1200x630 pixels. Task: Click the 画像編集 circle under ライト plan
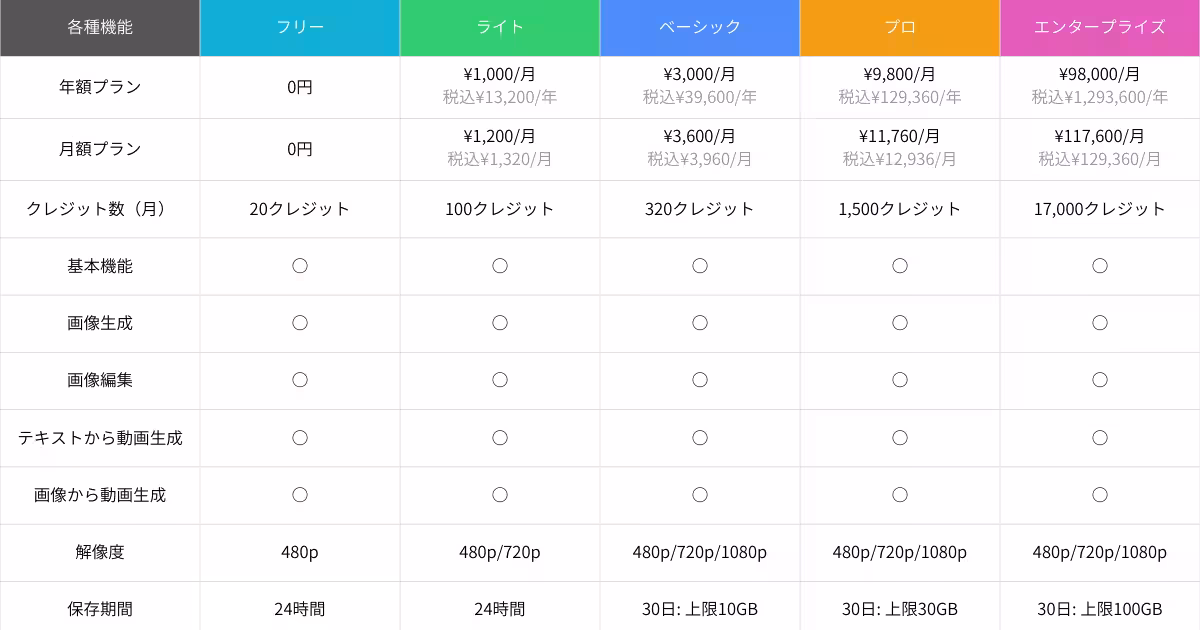[x=500, y=380]
